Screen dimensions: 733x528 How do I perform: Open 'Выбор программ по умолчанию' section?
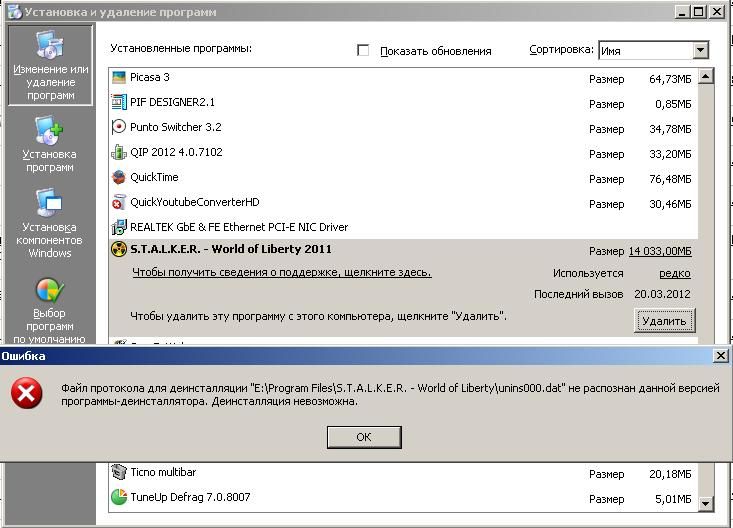[x=50, y=311]
